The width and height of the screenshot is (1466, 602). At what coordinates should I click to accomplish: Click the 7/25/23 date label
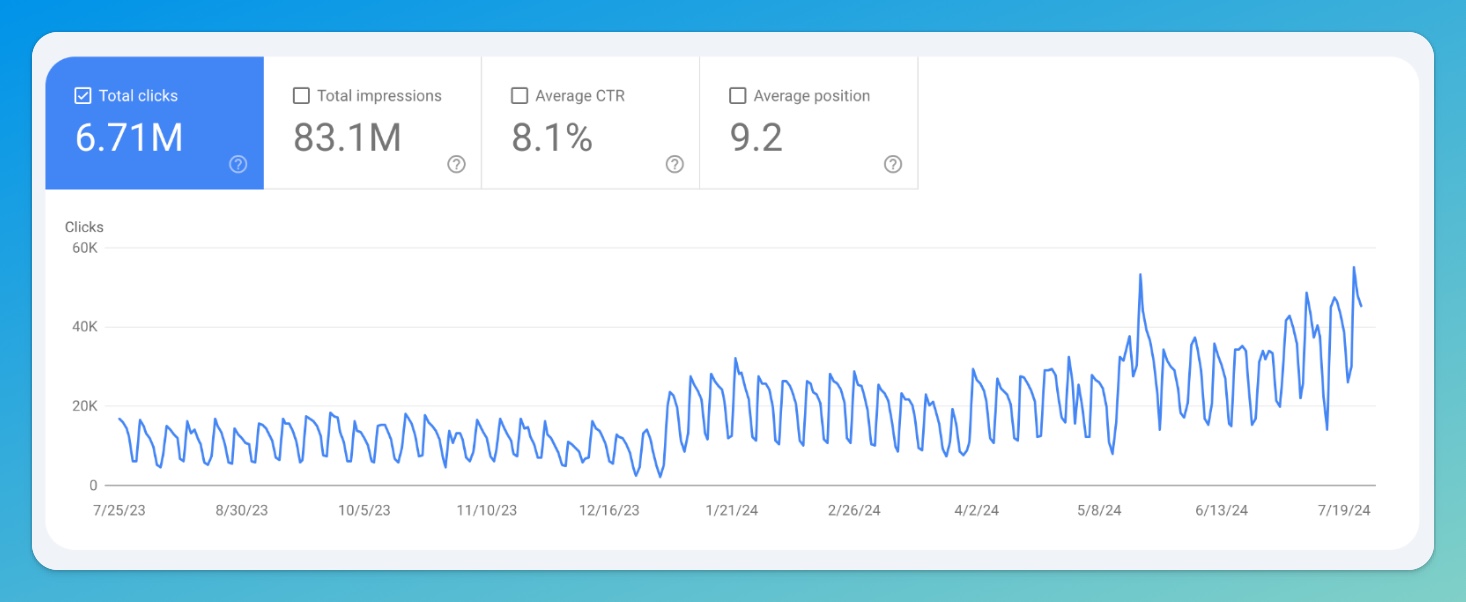118,510
